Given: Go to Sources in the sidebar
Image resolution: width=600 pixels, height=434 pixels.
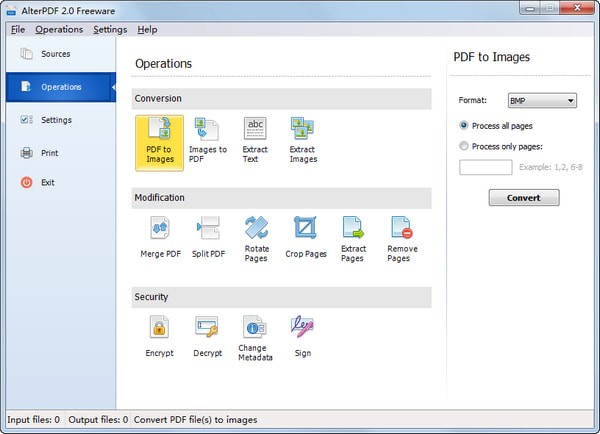Looking at the screenshot, I should coord(55,54).
